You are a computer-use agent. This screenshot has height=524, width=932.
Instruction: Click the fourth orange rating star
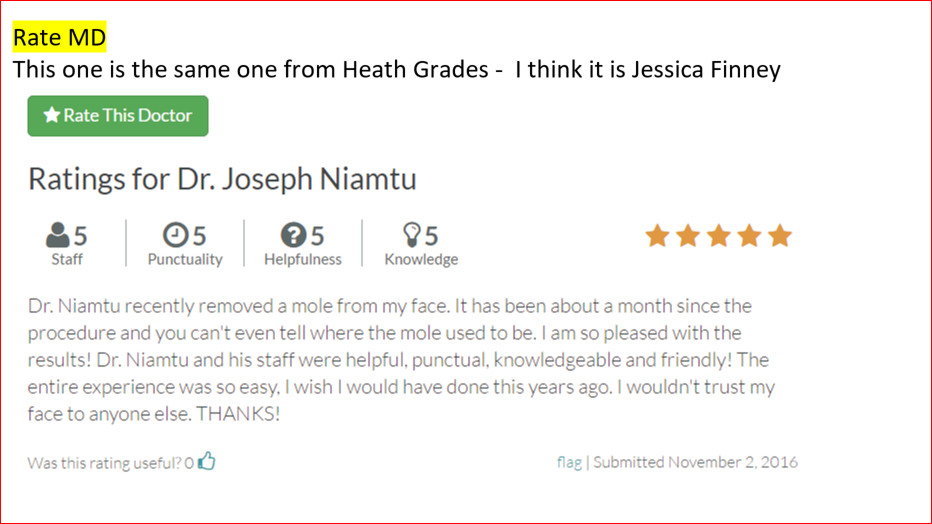click(x=749, y=236)
